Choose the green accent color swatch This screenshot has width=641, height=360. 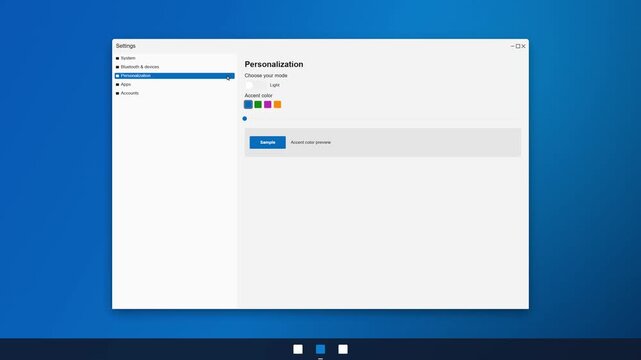(258, 105)
